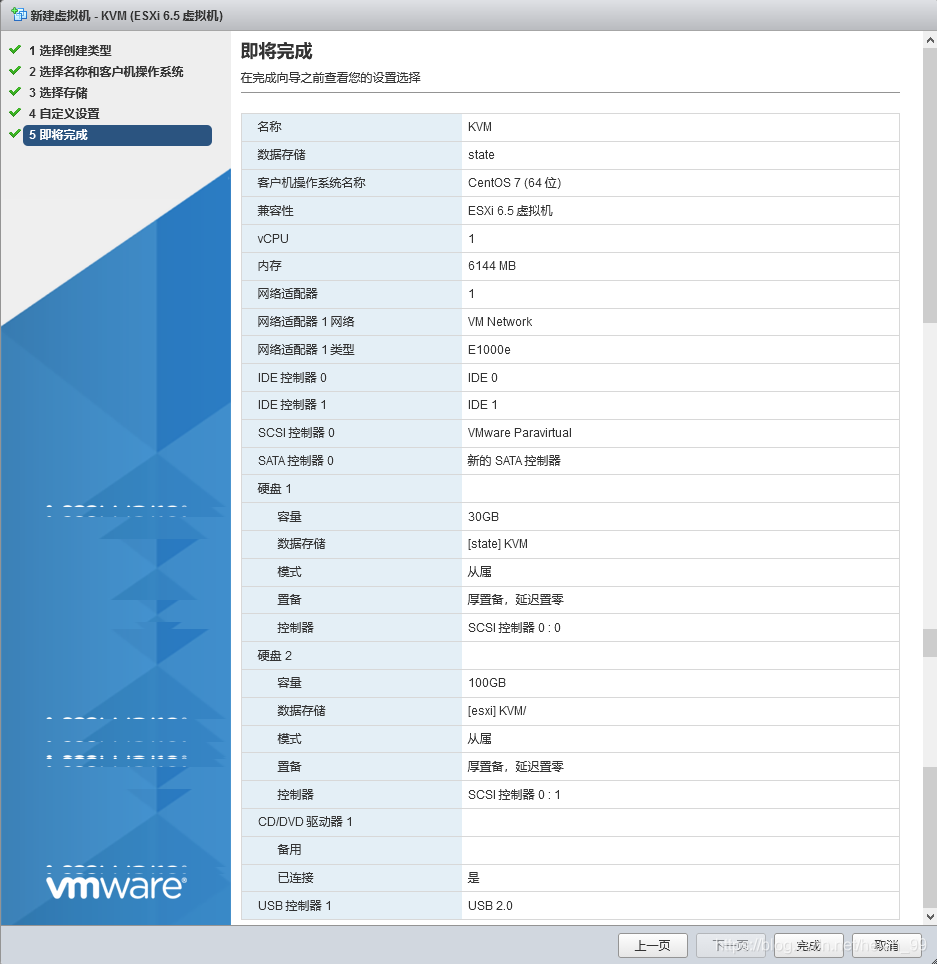Select the datastore value [state] KVM
The height and width of the screenshot is (964, 937).
(x=497, y=543)
